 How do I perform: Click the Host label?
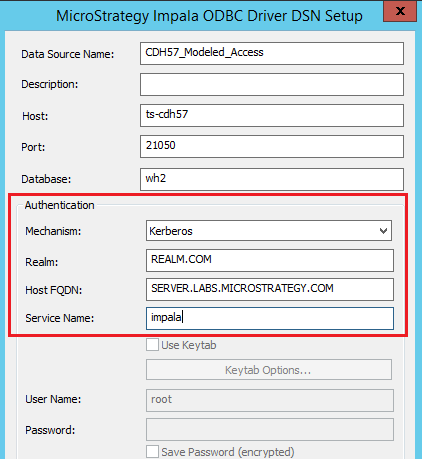(x=35, y=116)
